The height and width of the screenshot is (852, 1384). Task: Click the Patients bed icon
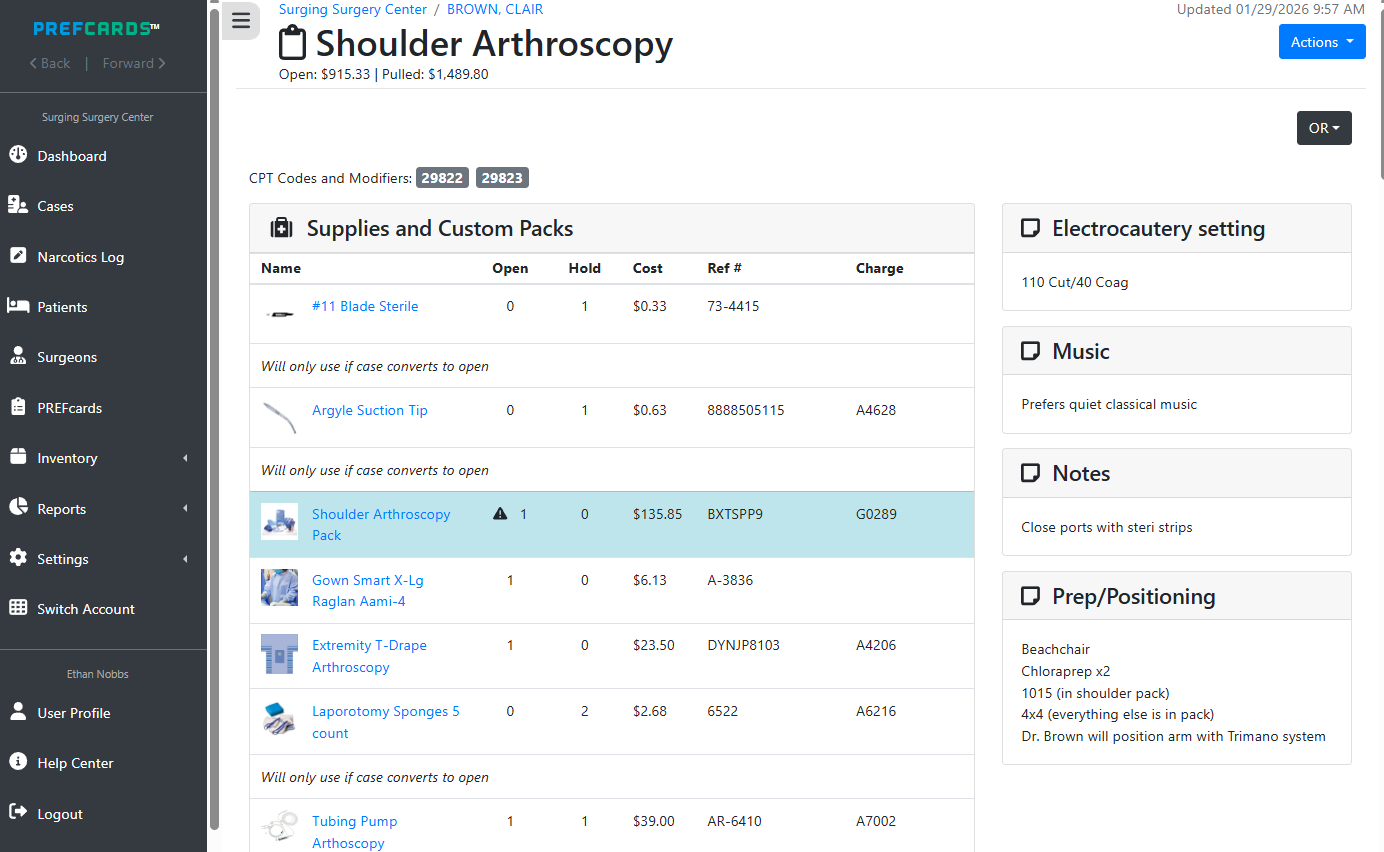coord(18,306)
